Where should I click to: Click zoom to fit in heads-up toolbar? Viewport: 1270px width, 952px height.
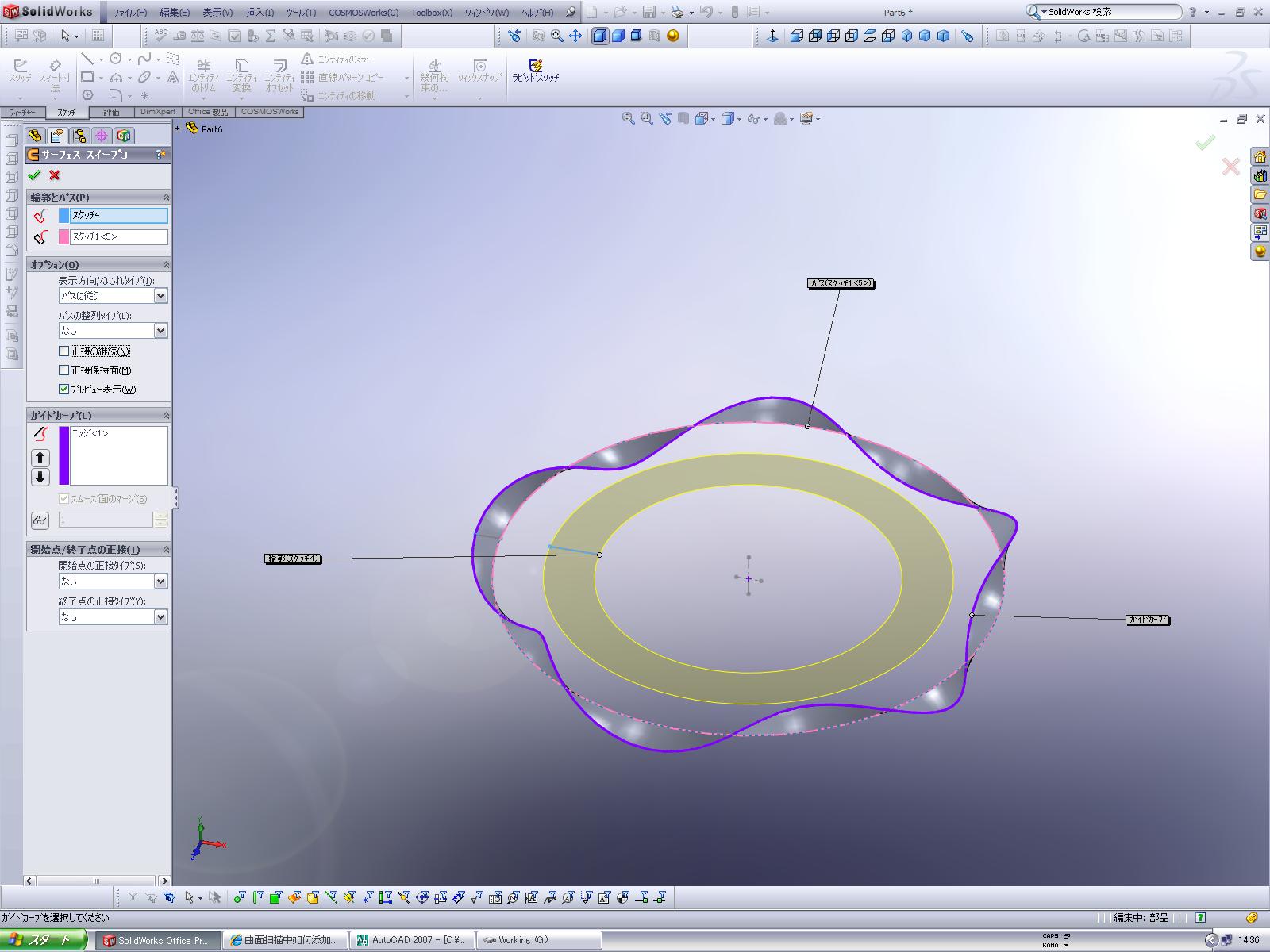629,118
